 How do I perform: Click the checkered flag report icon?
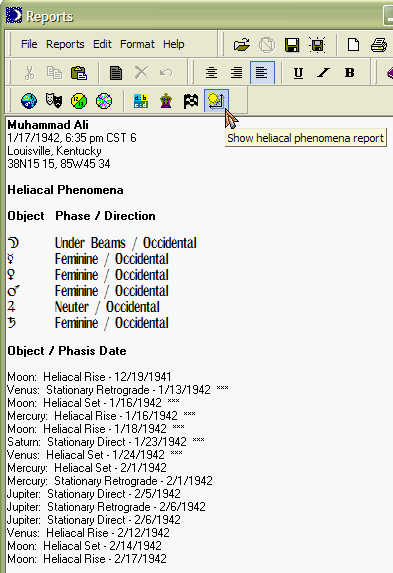191,101
